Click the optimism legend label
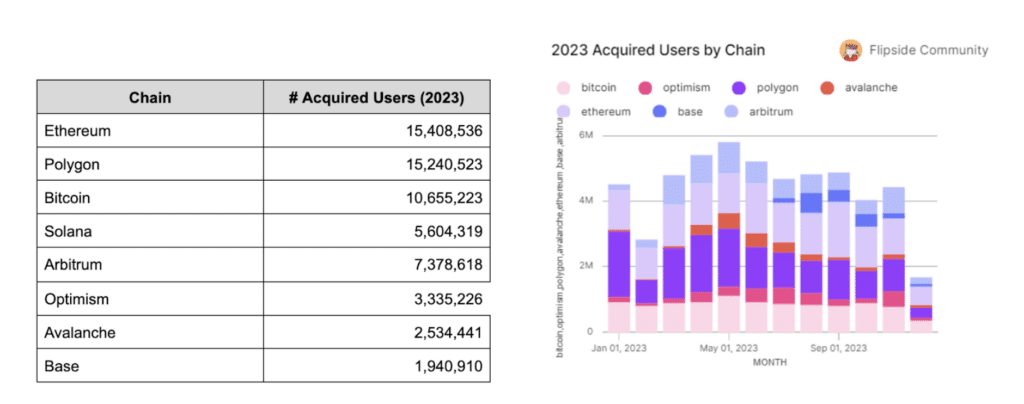 [686, 87]
